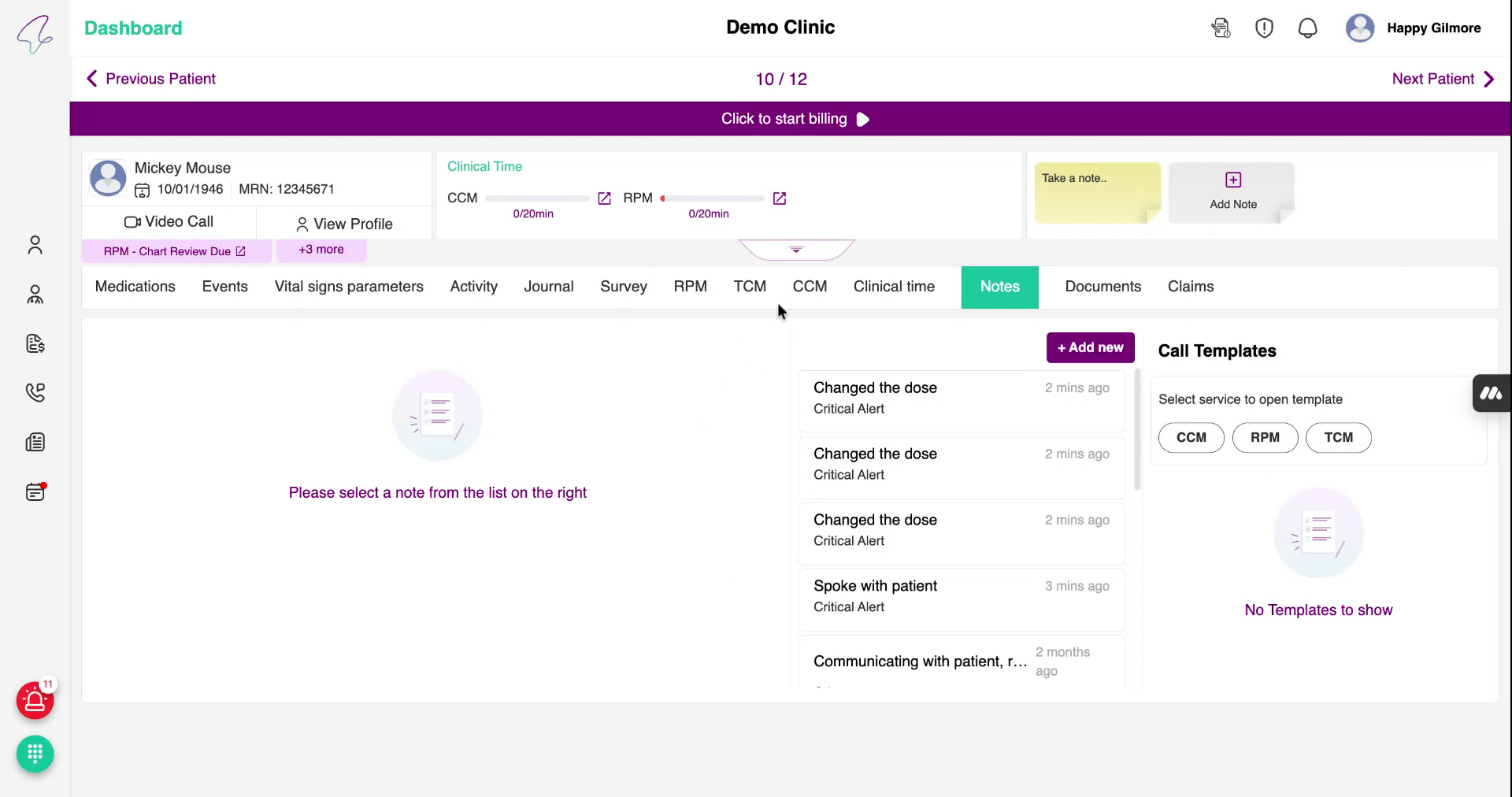Screen dimensions: 1512x797
Task: Open the notifications bell icon
Action: click(1307, 28)
